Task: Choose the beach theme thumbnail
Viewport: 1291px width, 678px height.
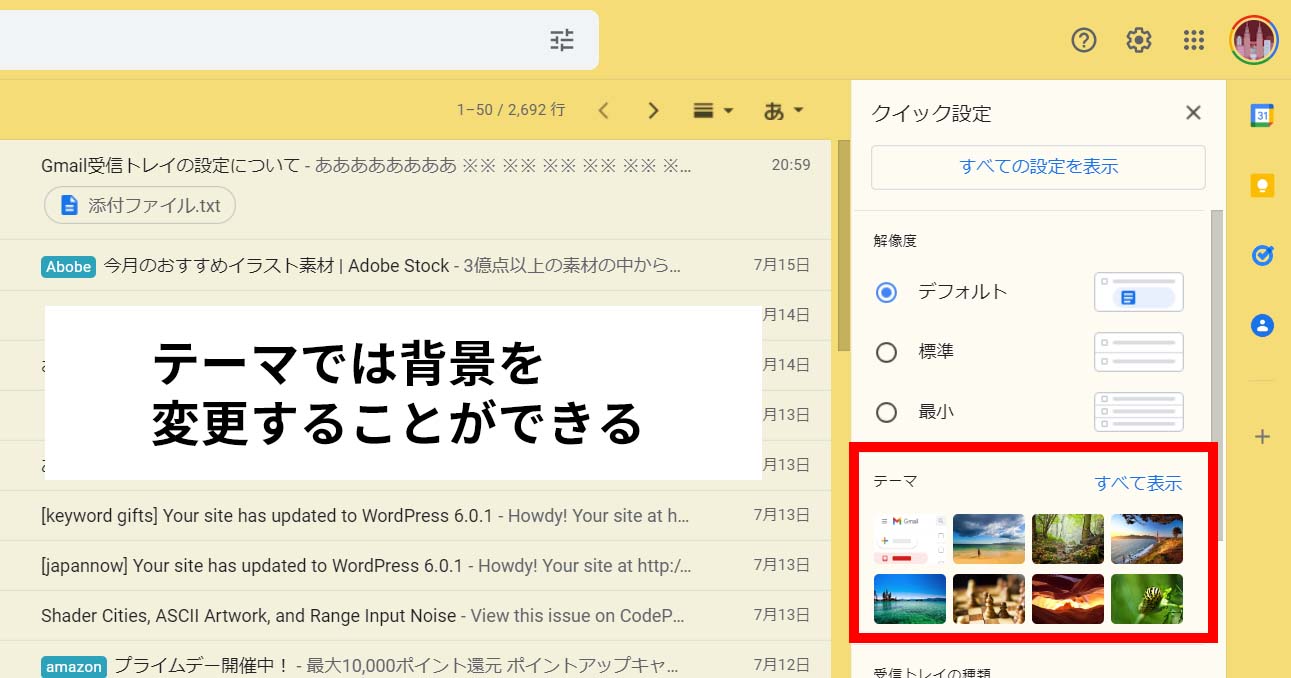Action: pos(989,539)
